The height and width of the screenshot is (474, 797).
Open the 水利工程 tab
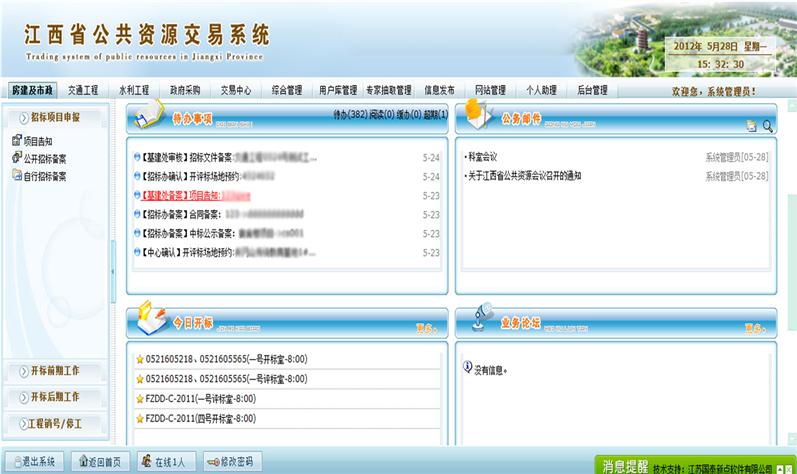(x=134, y=90)
